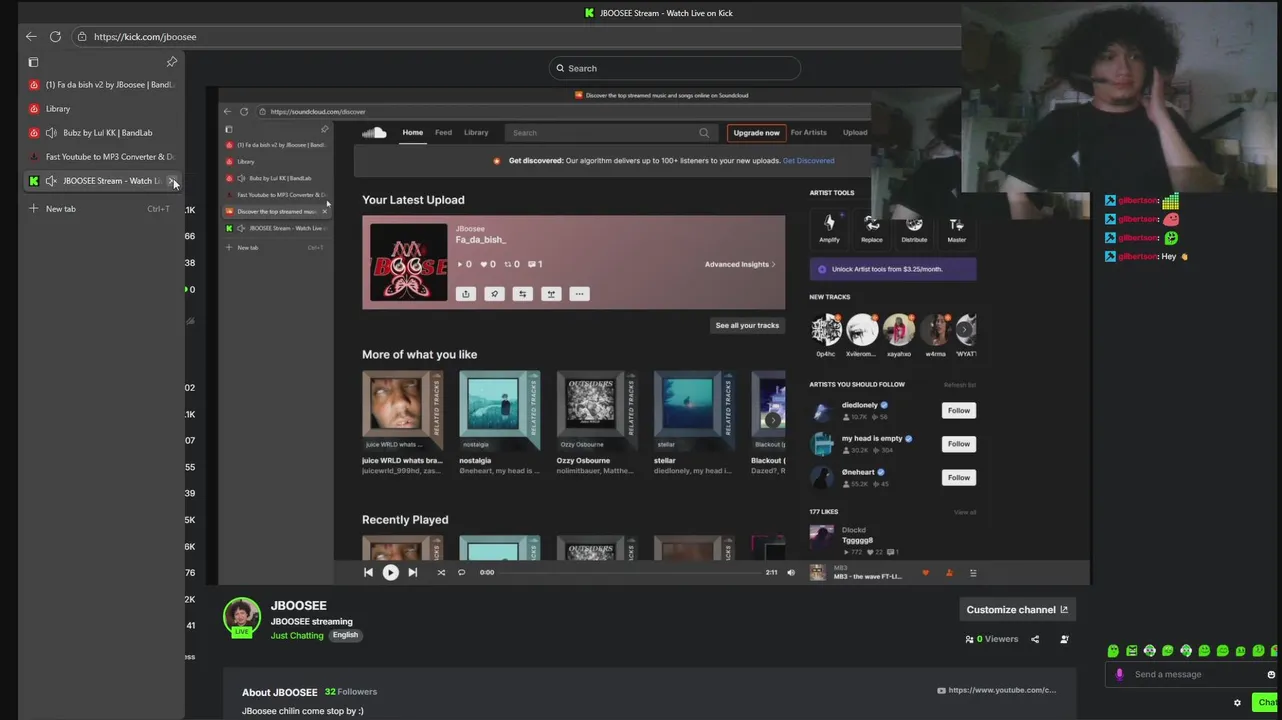Open Customize channel button

tap(1017, 610)
